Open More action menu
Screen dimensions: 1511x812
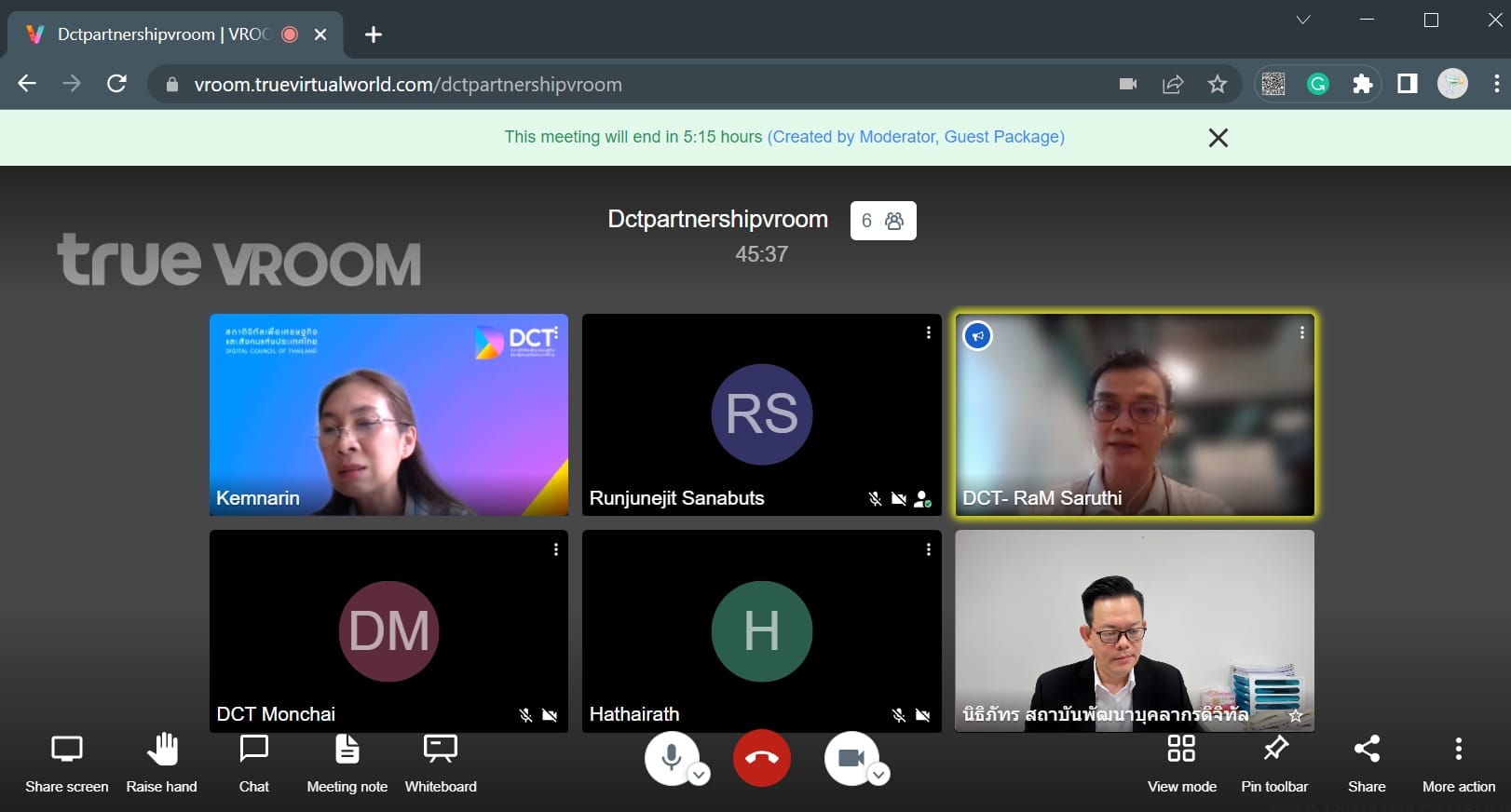[1458, 750]
